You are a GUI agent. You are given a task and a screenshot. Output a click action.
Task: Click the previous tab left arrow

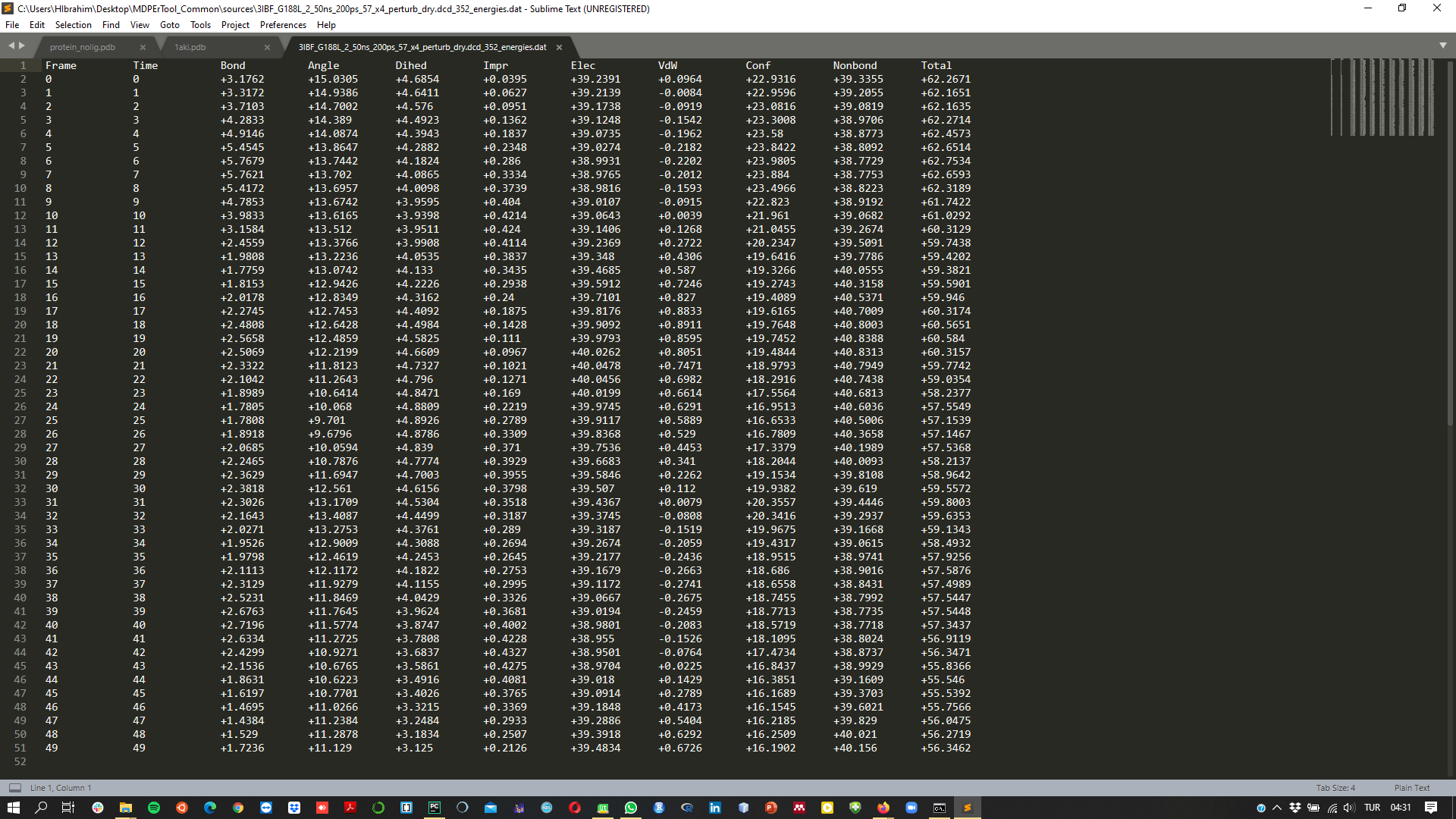(11, 46)
